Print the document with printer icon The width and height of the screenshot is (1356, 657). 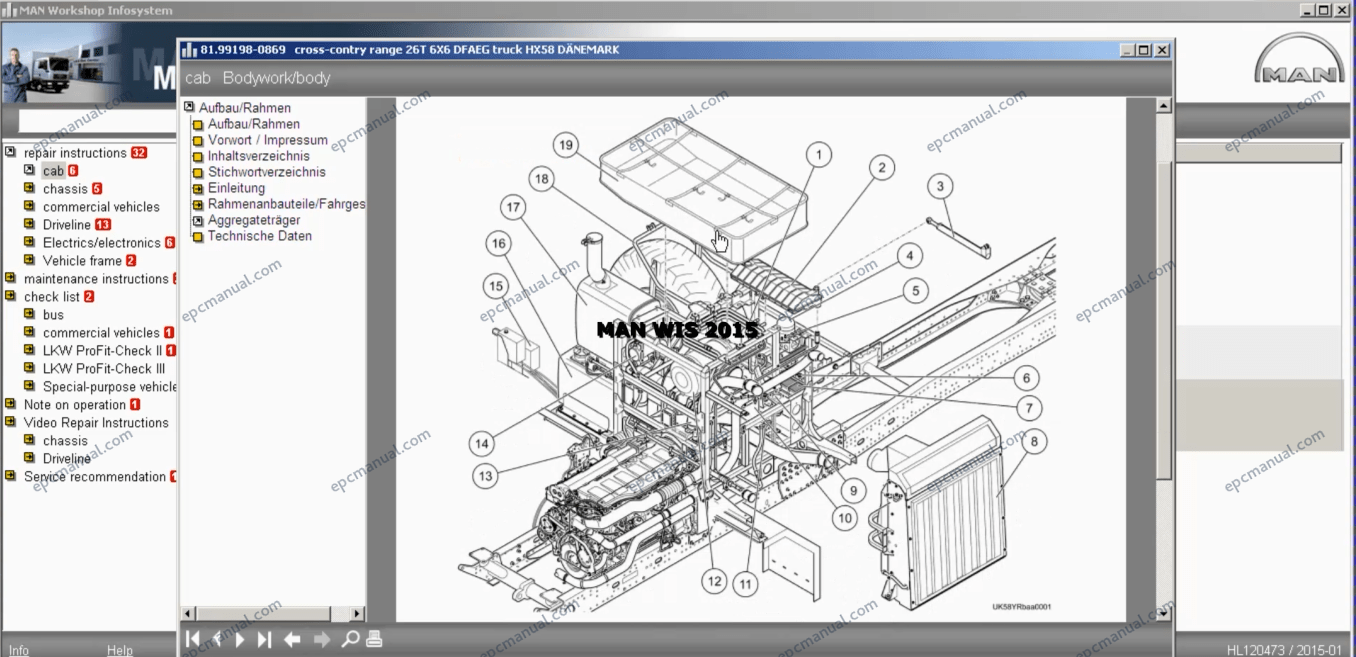pos(374,639)
